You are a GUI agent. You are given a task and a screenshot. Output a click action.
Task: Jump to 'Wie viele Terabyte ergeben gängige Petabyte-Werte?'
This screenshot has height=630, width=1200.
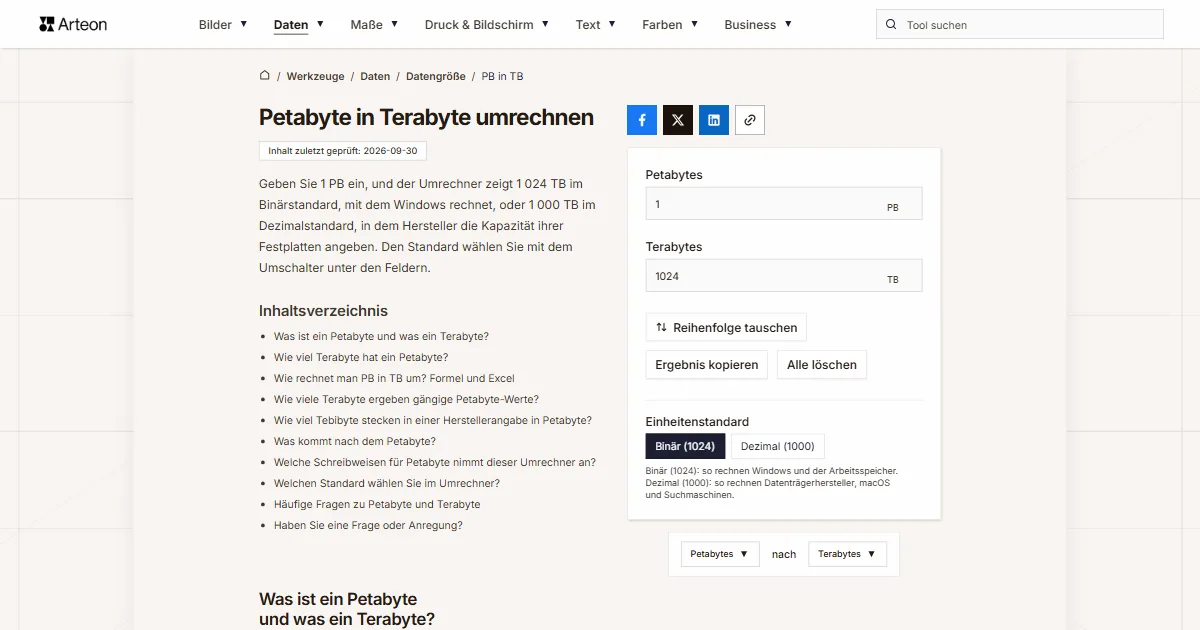click(406, 399)
